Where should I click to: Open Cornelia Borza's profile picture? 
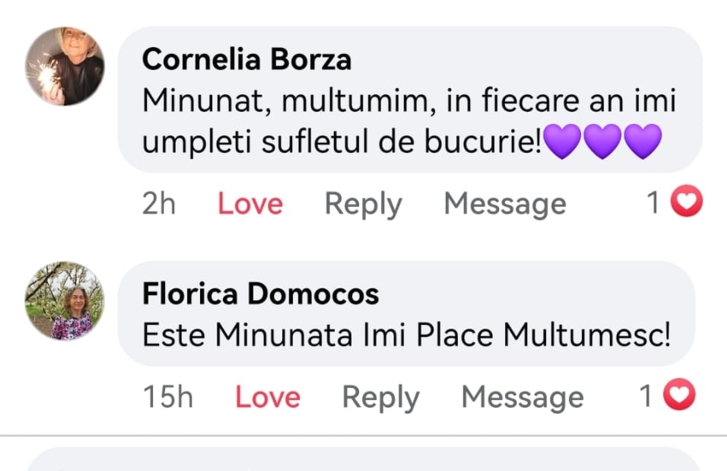(64, 65)
